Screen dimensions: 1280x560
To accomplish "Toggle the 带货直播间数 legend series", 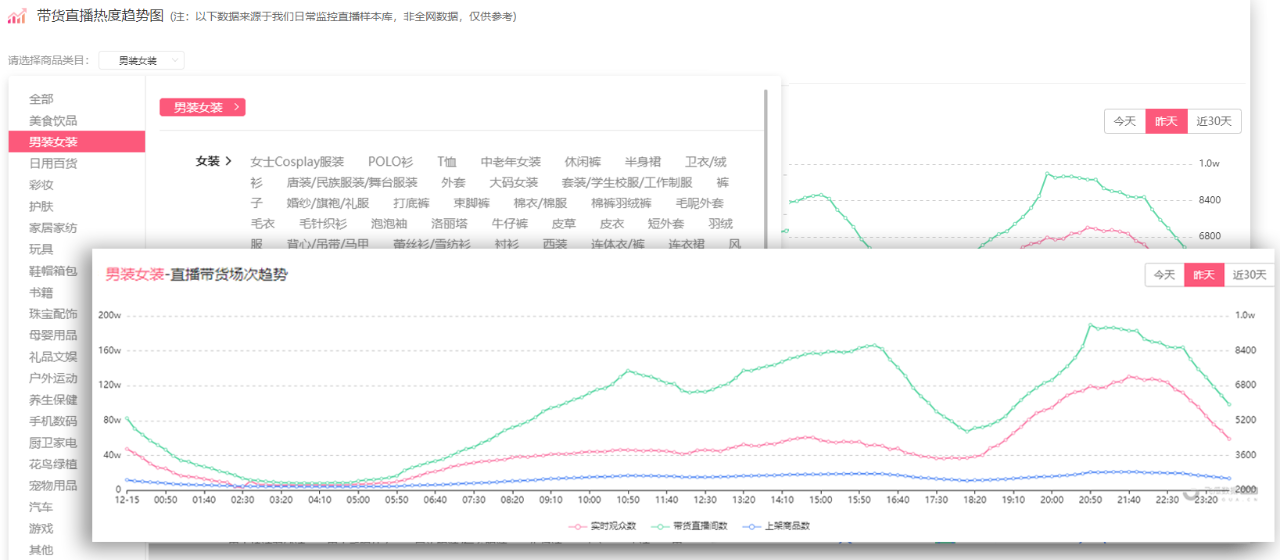I will pyautogui.click(x=688, y=526).
